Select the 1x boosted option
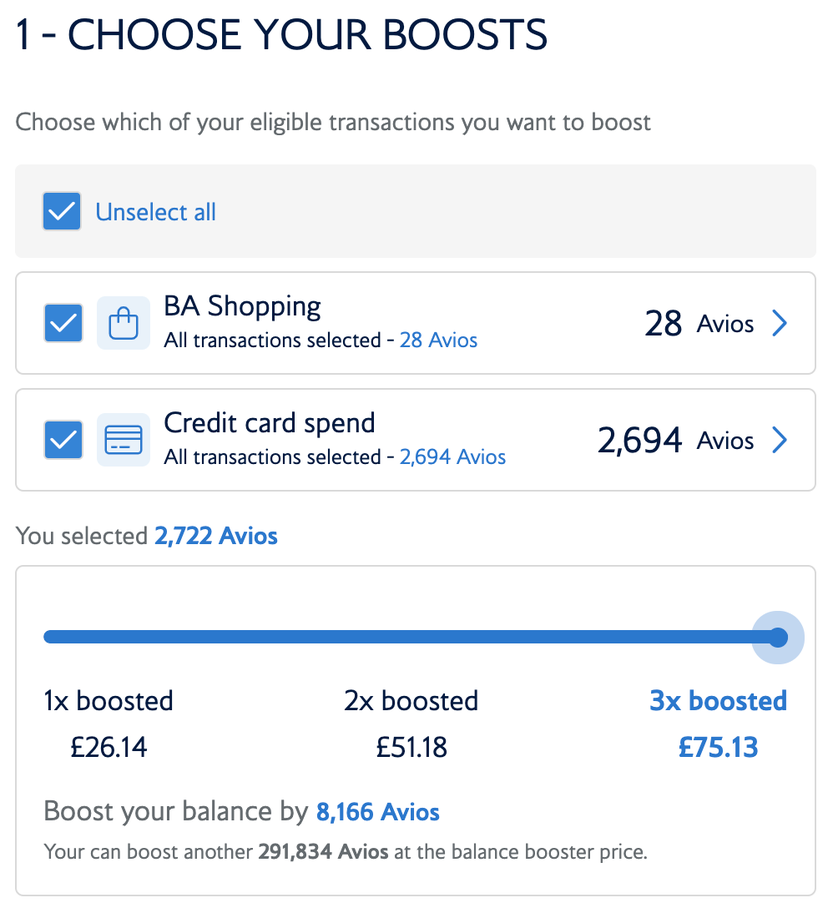 click(108, 700)
